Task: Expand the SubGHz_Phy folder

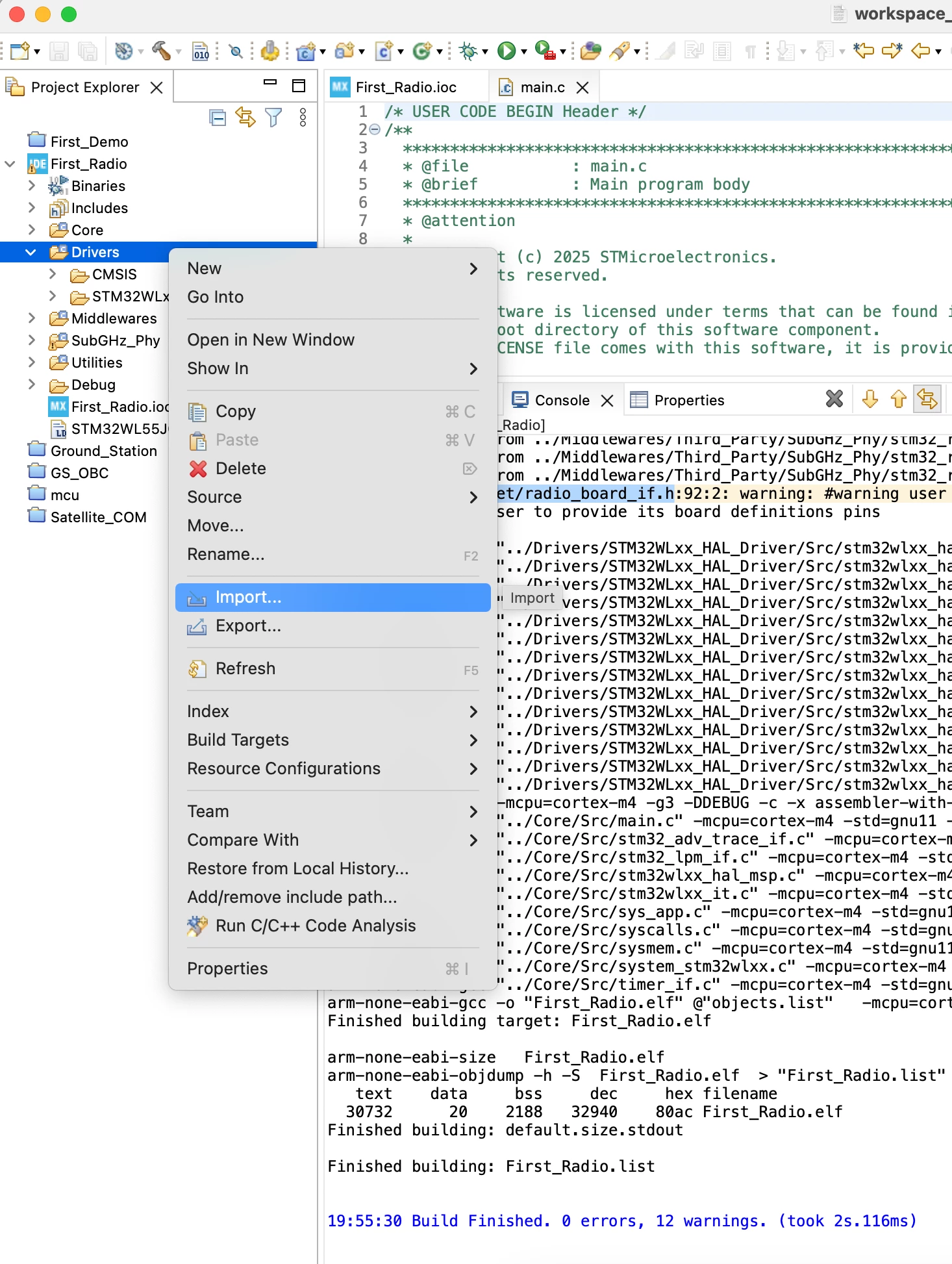Action: click(x=31, y=340)
